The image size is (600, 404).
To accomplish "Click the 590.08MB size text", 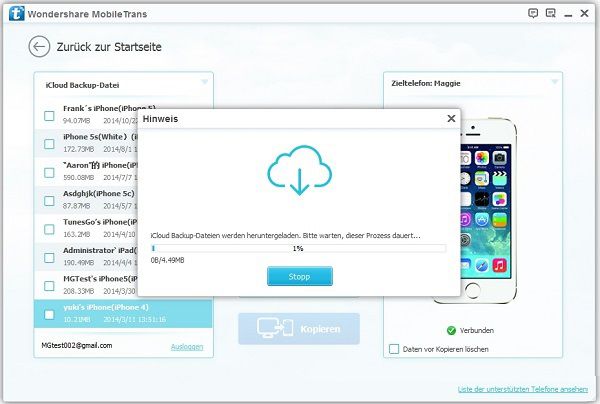I will coord(78,178).
